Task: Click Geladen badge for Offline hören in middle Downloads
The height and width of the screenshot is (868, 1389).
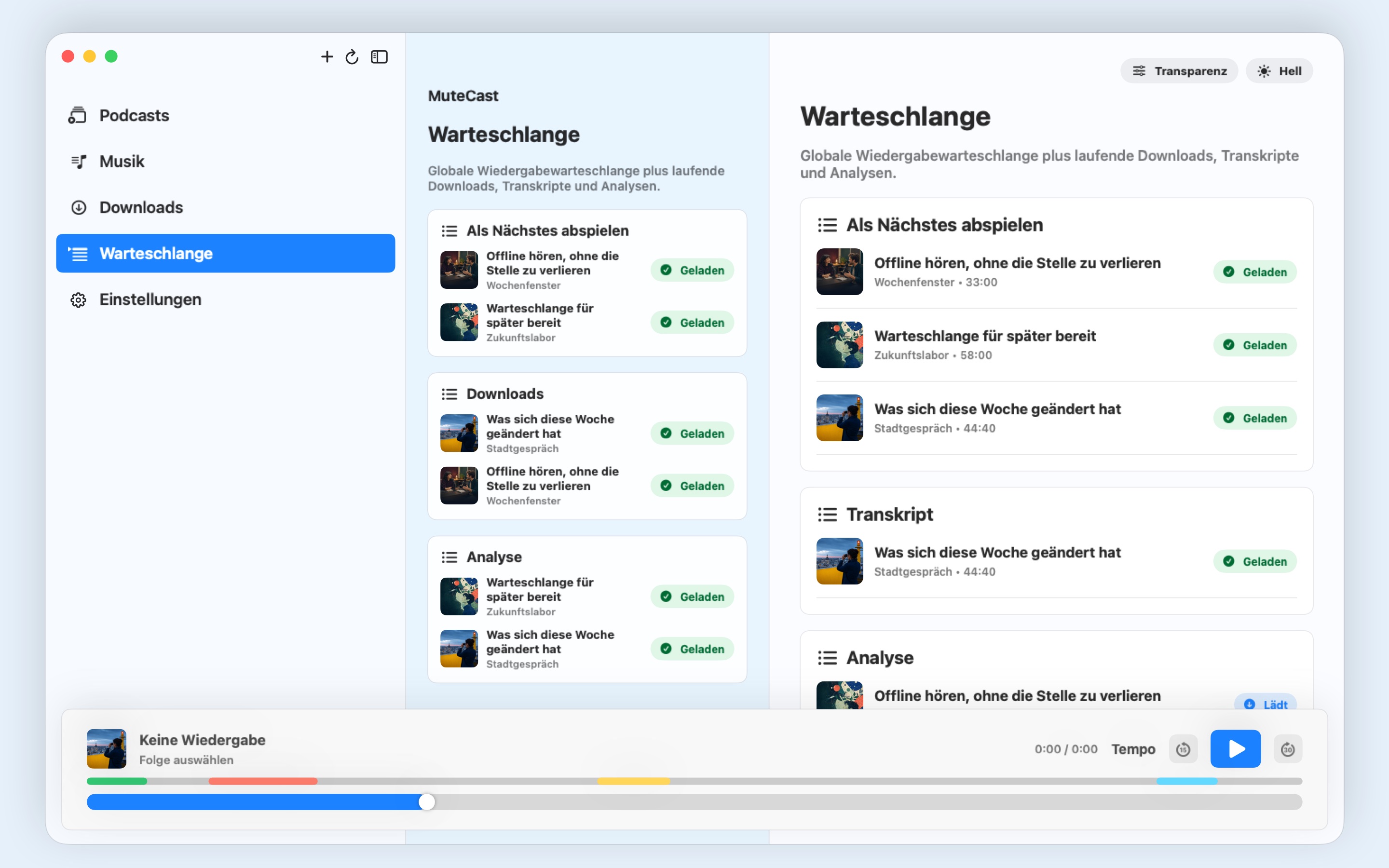Action: [x=692, y=486]
